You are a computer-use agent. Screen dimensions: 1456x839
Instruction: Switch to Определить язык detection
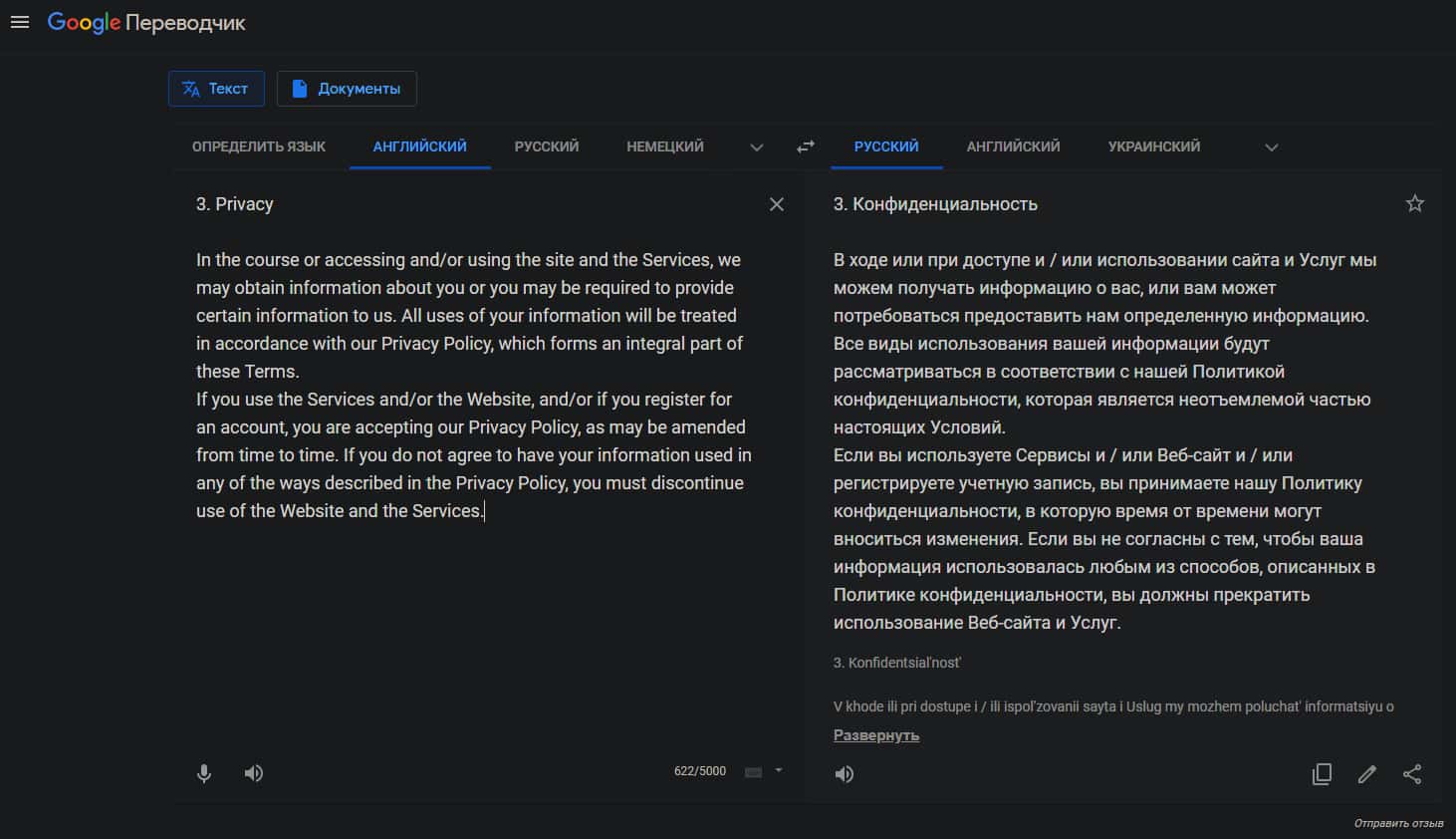click(259, 146)
